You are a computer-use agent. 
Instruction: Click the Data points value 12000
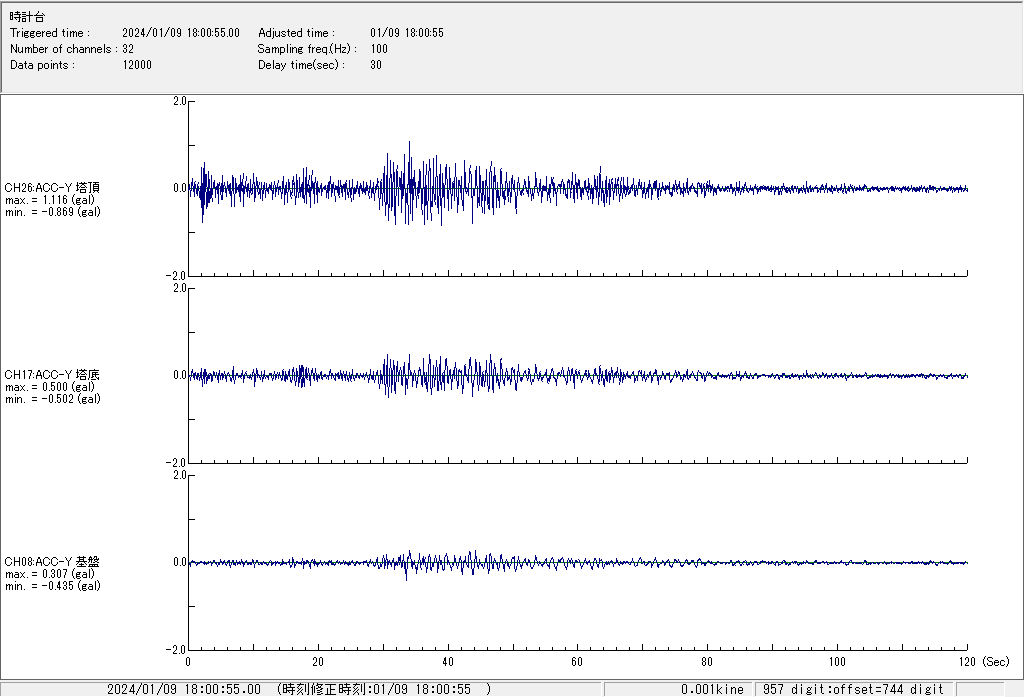(137, 65)
